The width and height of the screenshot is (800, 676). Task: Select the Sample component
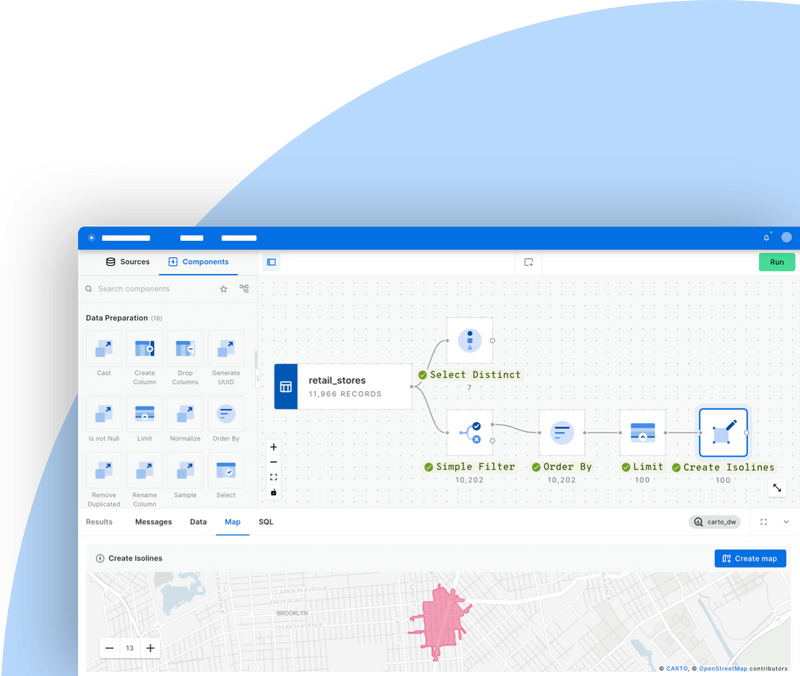click(185, 470)
